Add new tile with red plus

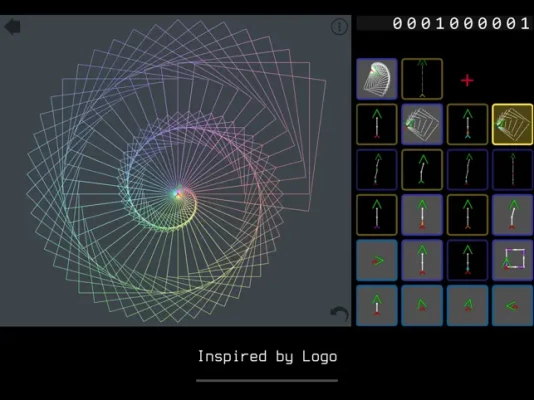click(x=467, y=80)
